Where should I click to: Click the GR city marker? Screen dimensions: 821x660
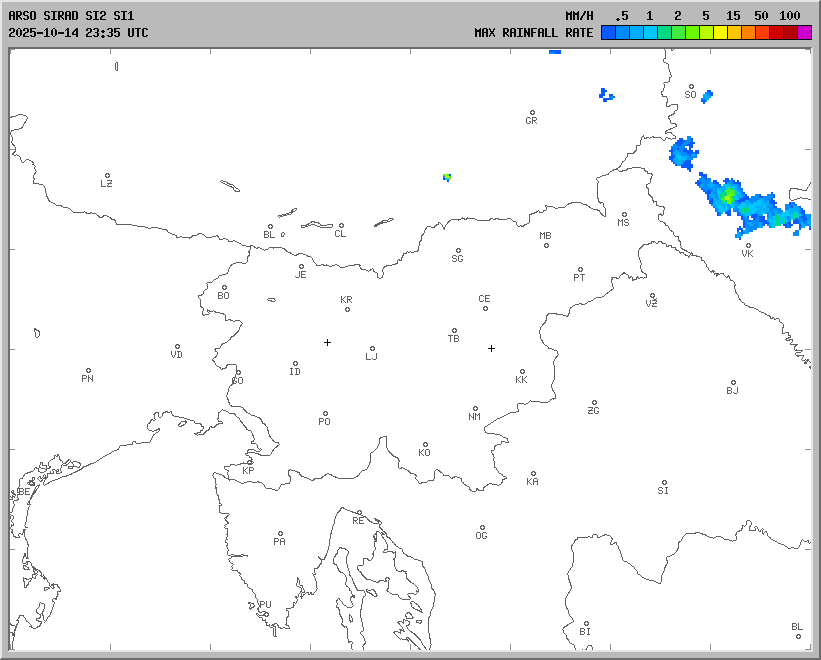(532, 113)
